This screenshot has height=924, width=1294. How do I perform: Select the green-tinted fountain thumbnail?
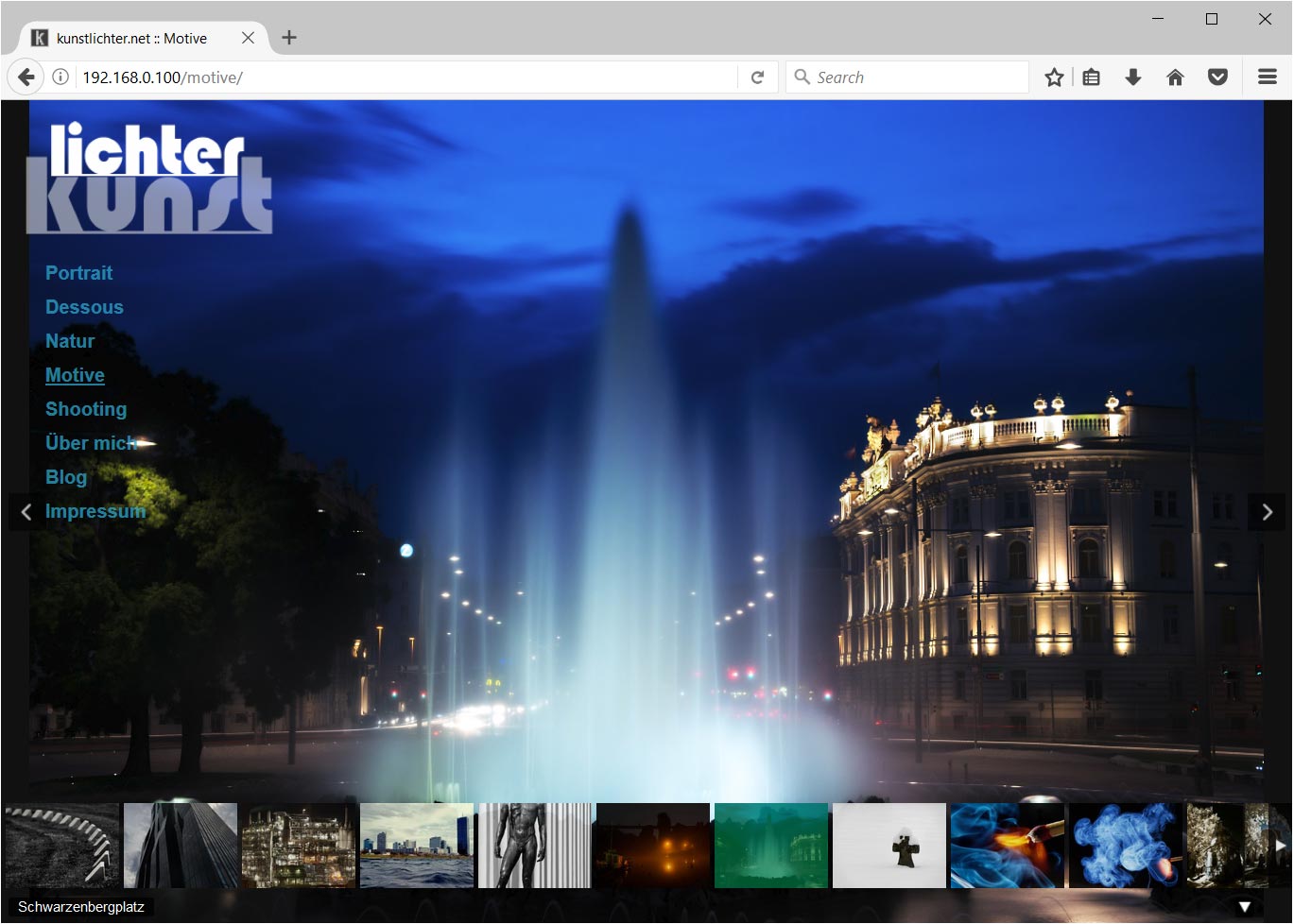(x=771, y=846)
